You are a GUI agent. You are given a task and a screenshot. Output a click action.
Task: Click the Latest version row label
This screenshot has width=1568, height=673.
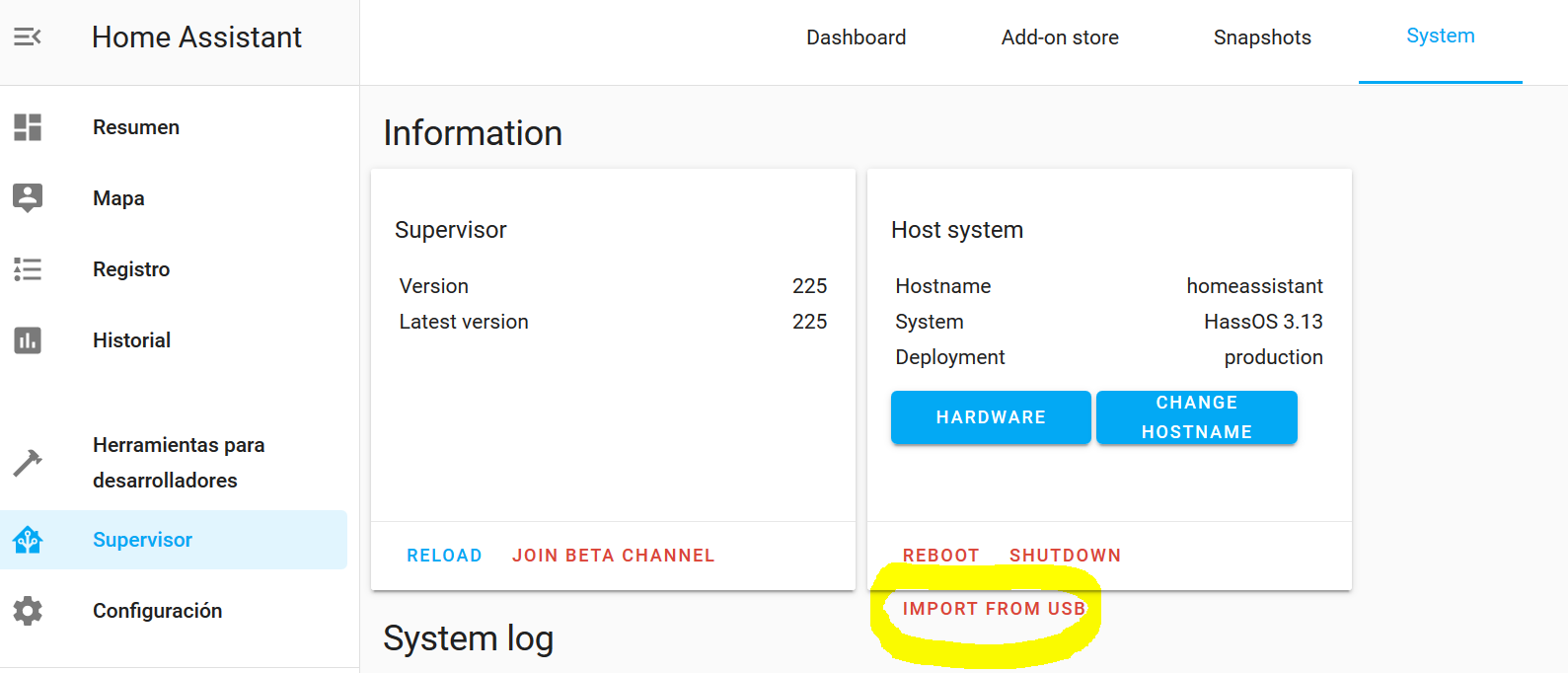464,322
